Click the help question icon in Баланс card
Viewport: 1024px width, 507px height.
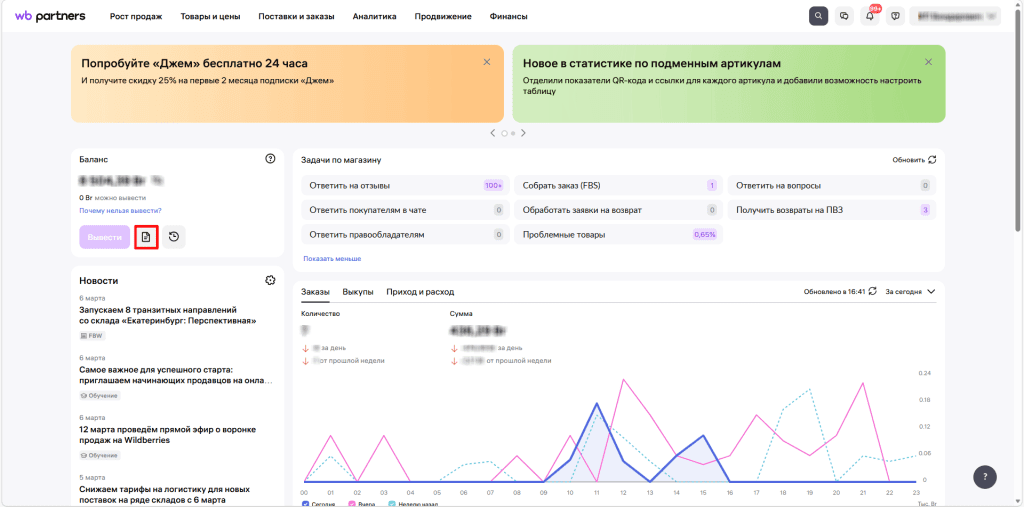click(x=270, y=159)
